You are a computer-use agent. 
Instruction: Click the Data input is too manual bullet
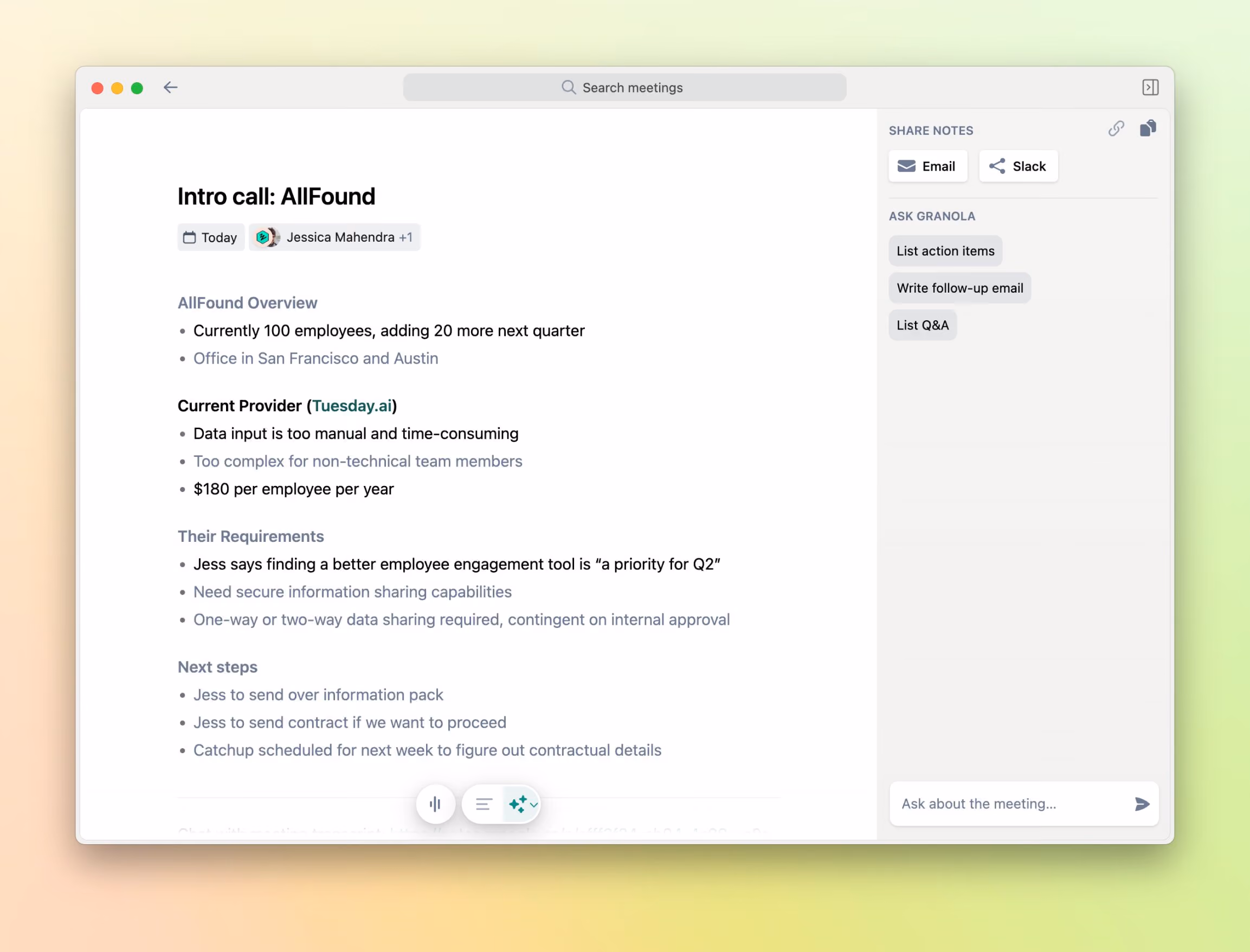coord(356,434)
